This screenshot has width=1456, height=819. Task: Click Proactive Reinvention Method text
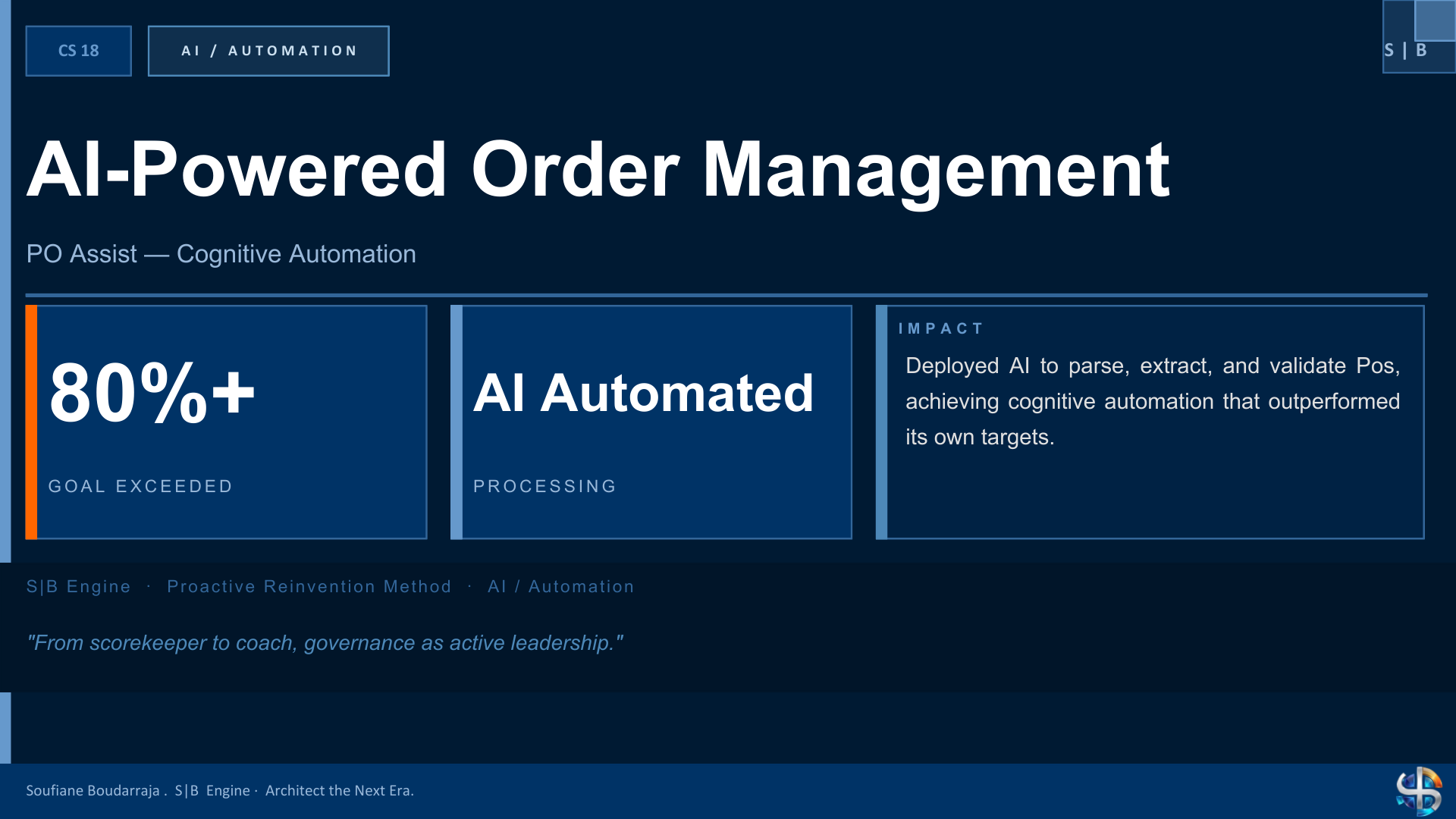[x=309, y=586]
